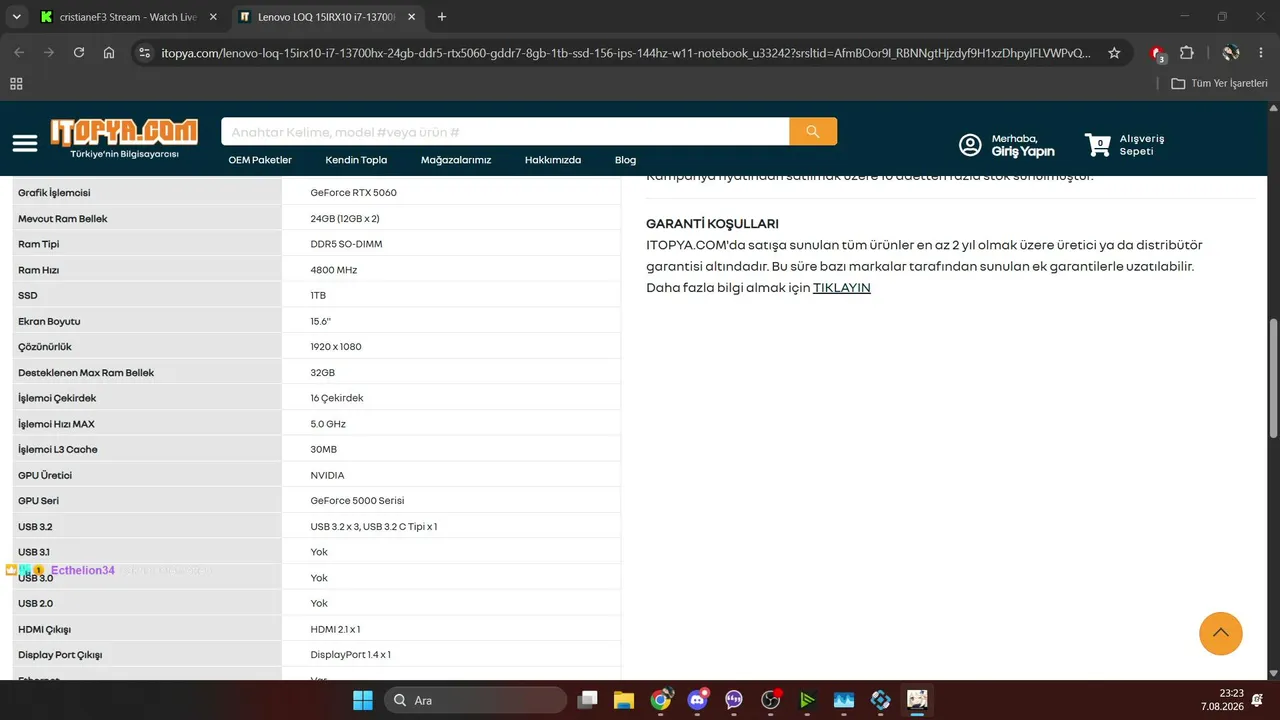
Task: Select the USB 3.2 x 3 ports value
Action: click(x=374, y=527)
